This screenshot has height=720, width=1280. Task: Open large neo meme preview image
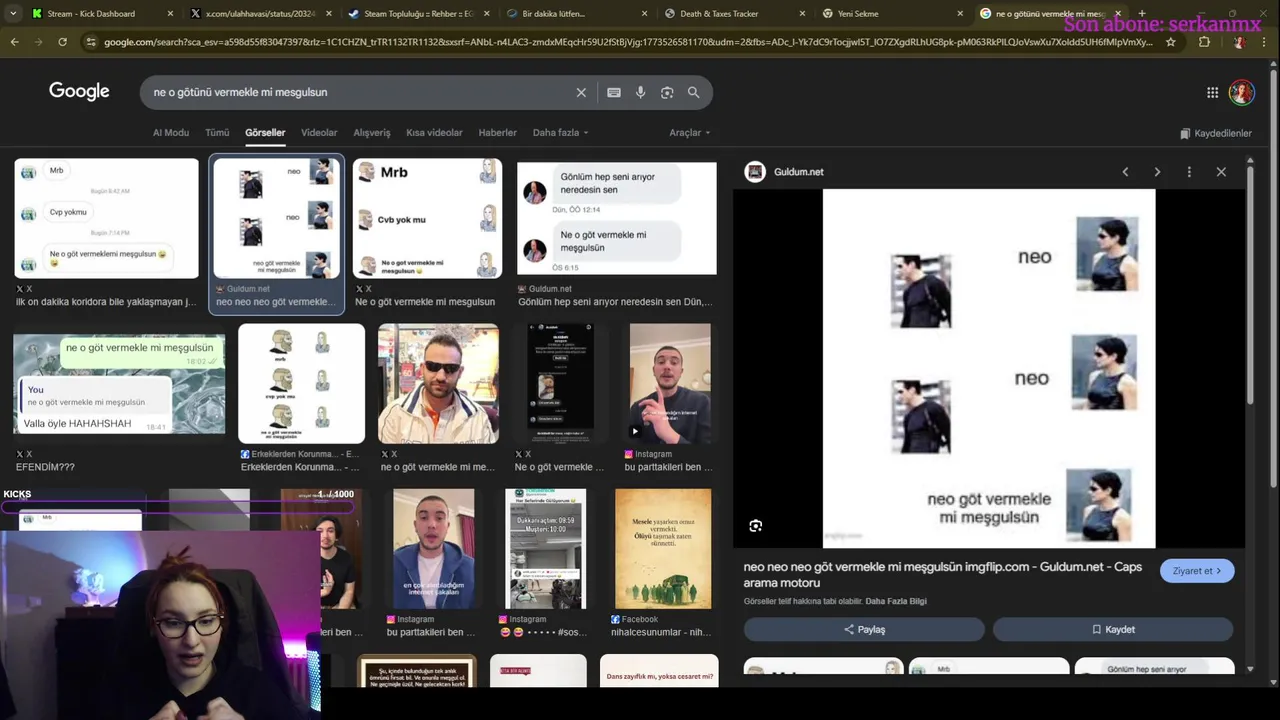[988, 369]
